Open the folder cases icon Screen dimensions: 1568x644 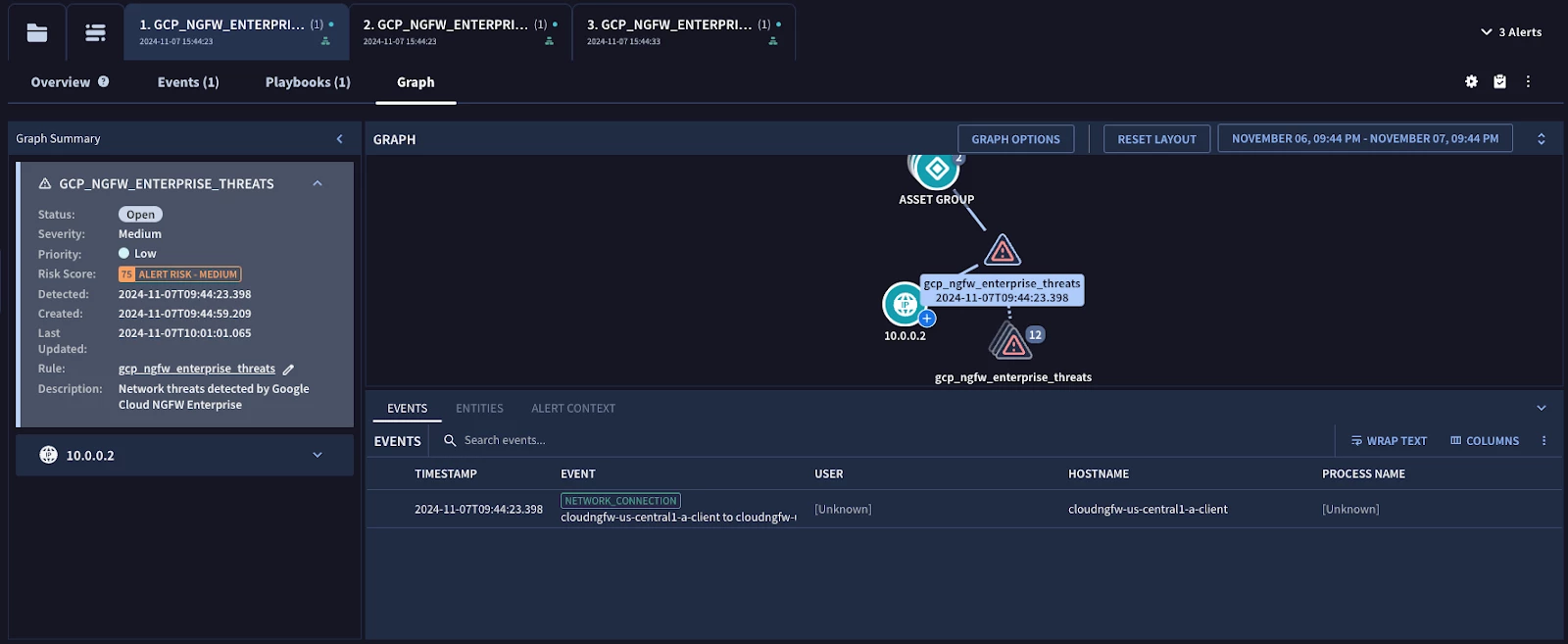click(37, 32)
